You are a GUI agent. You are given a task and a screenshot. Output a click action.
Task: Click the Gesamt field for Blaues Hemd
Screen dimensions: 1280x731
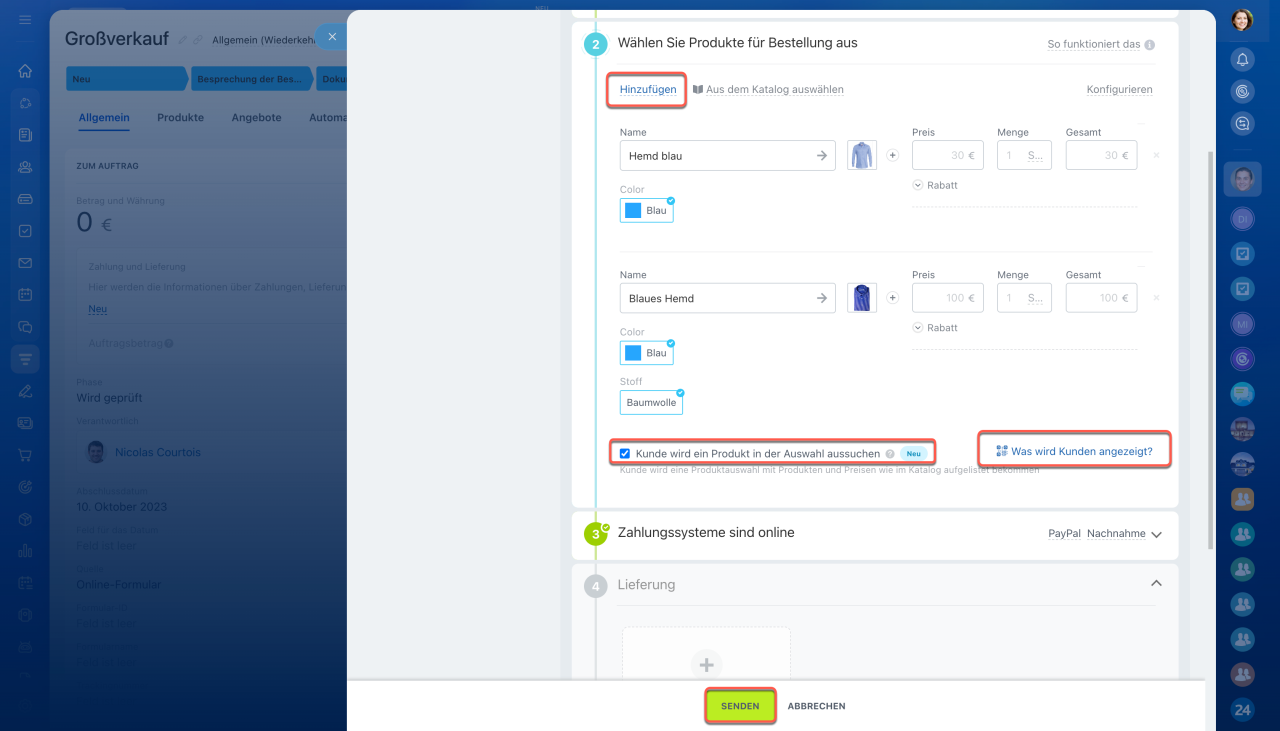[x=1101, y=298]
